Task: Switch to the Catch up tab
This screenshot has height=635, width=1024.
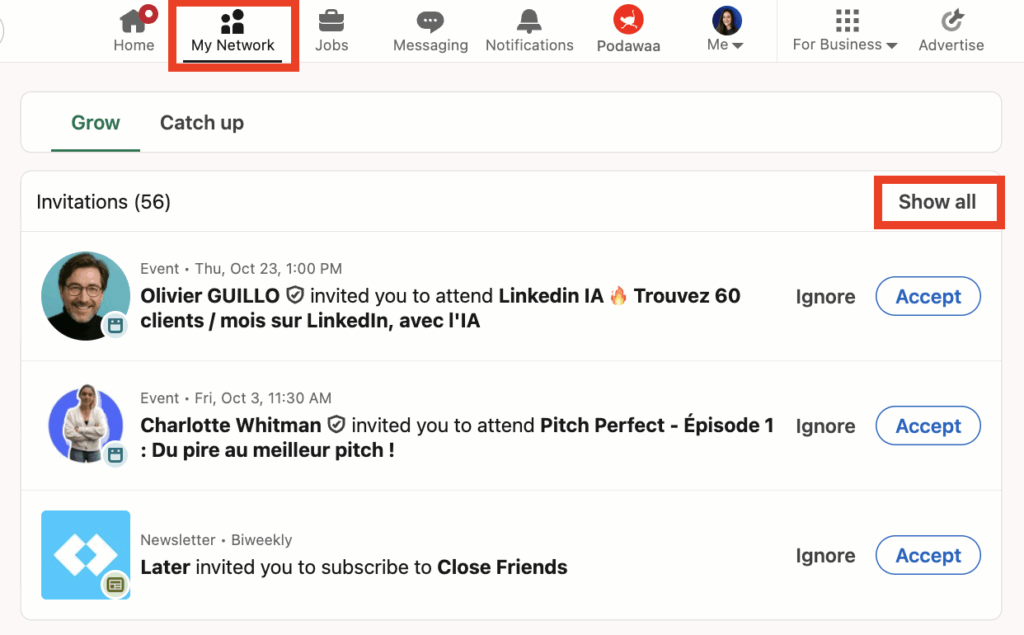Action: point(202,123)
